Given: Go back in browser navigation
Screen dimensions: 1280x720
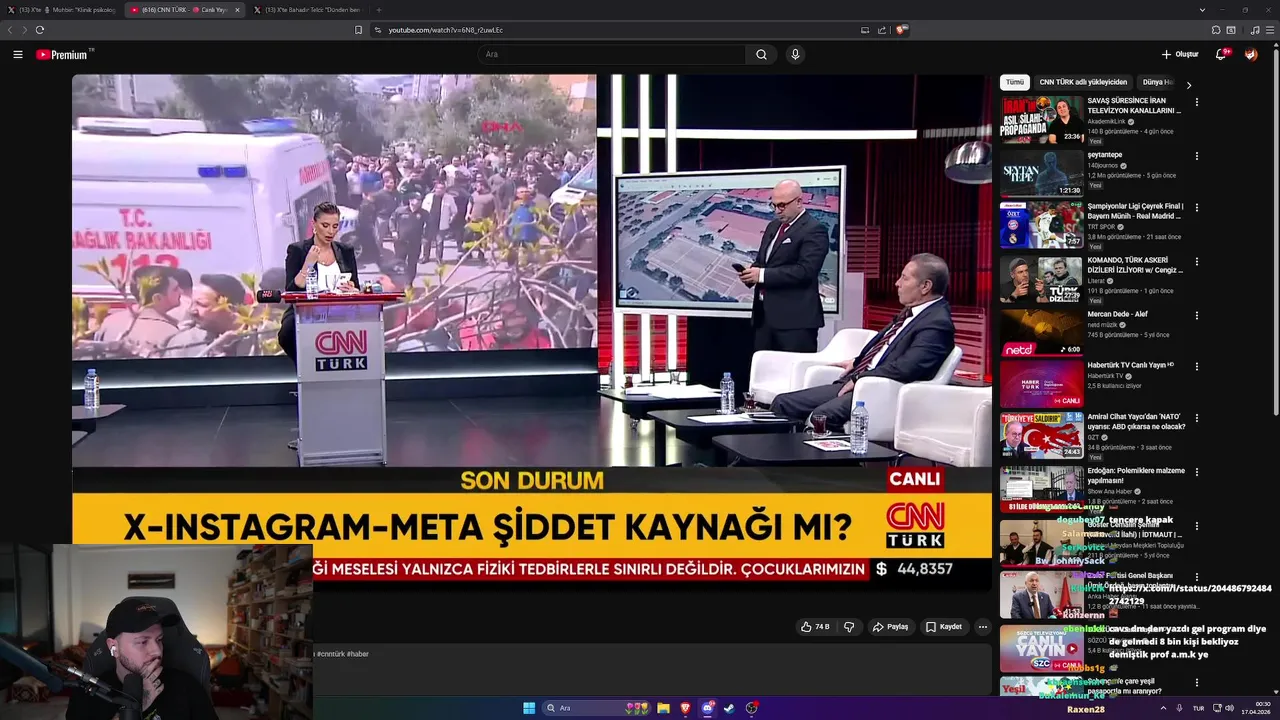Looking at the screenshot, I should (x=11, y=30).
